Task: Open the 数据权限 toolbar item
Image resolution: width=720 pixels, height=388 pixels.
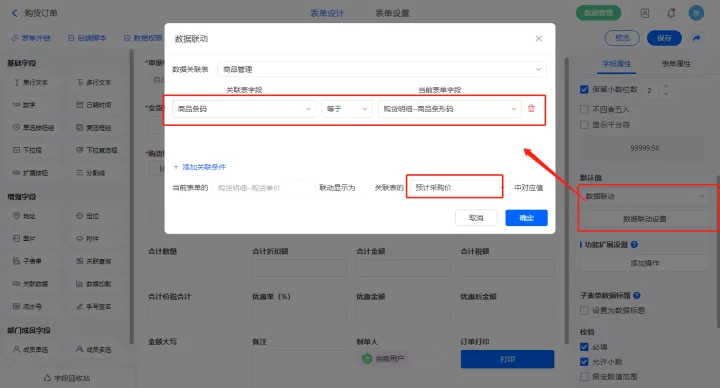Action: coord(143,38)
